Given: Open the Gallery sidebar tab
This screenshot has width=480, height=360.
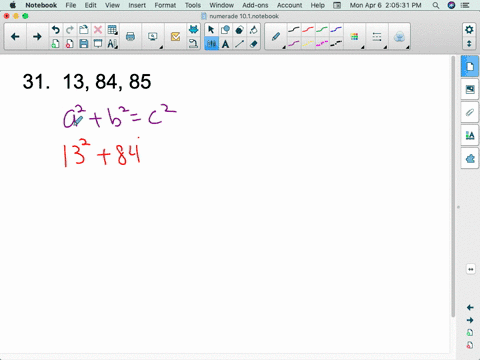Looking at the screenshot, I should [x=470, y=89].
